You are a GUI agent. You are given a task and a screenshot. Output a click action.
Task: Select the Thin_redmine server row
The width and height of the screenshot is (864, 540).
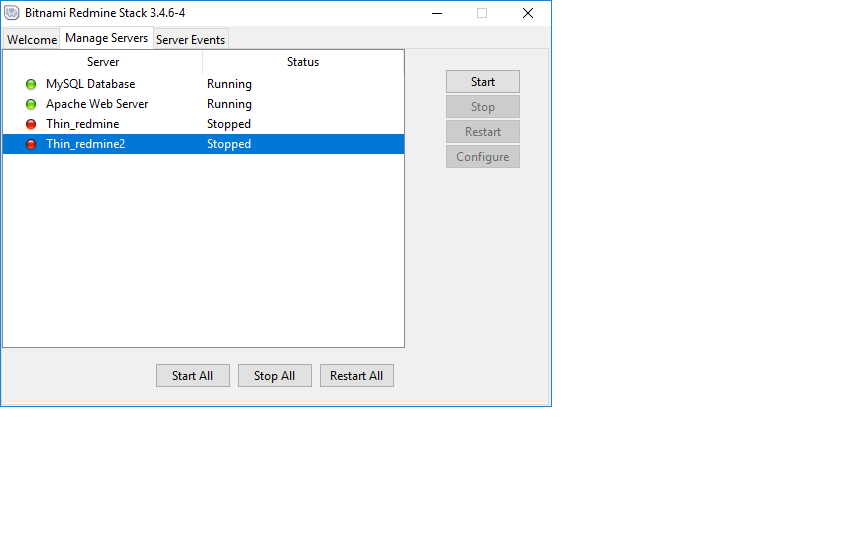point(203,124)
